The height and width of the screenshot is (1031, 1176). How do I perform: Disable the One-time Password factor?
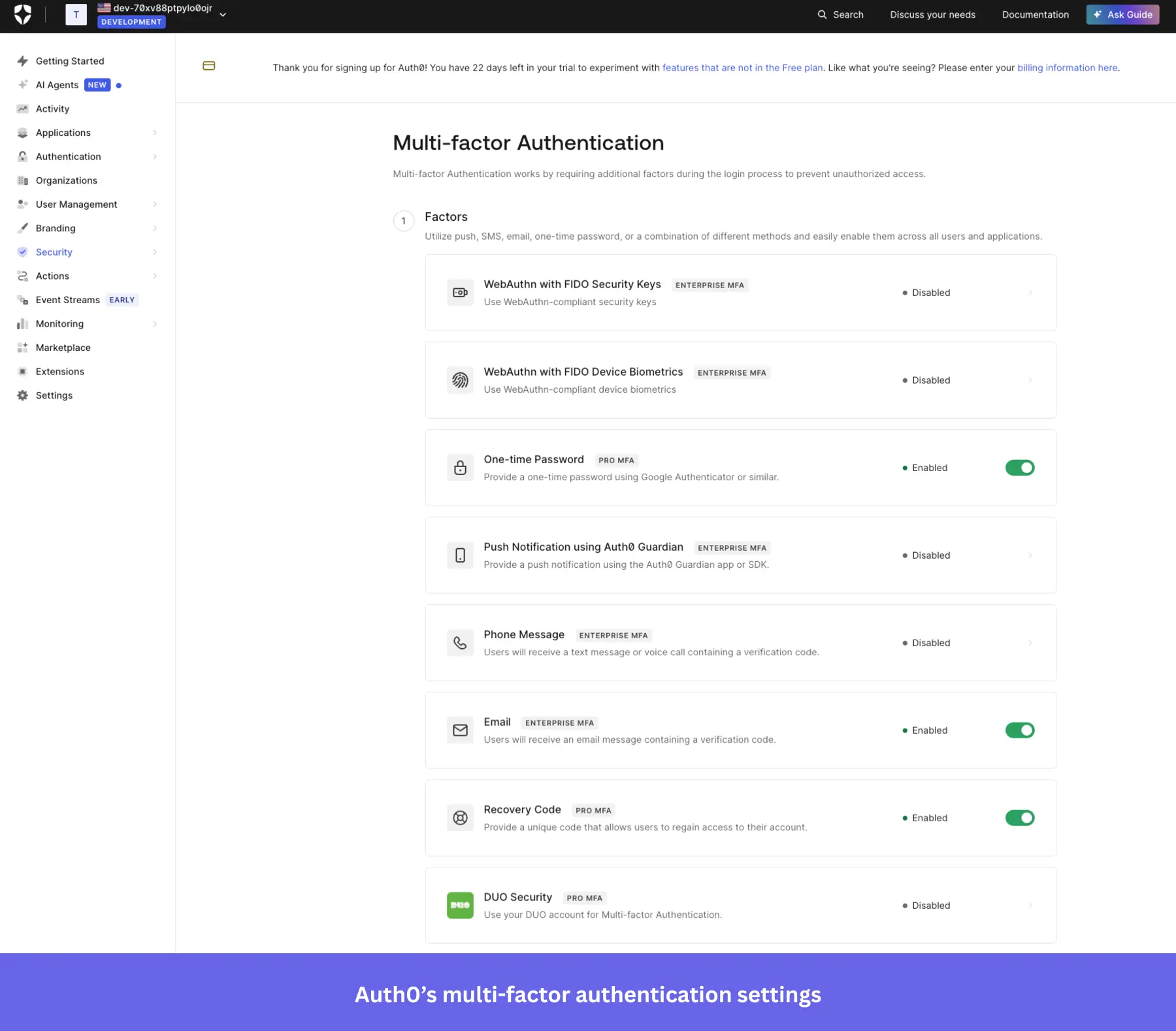click(1019, 467)
